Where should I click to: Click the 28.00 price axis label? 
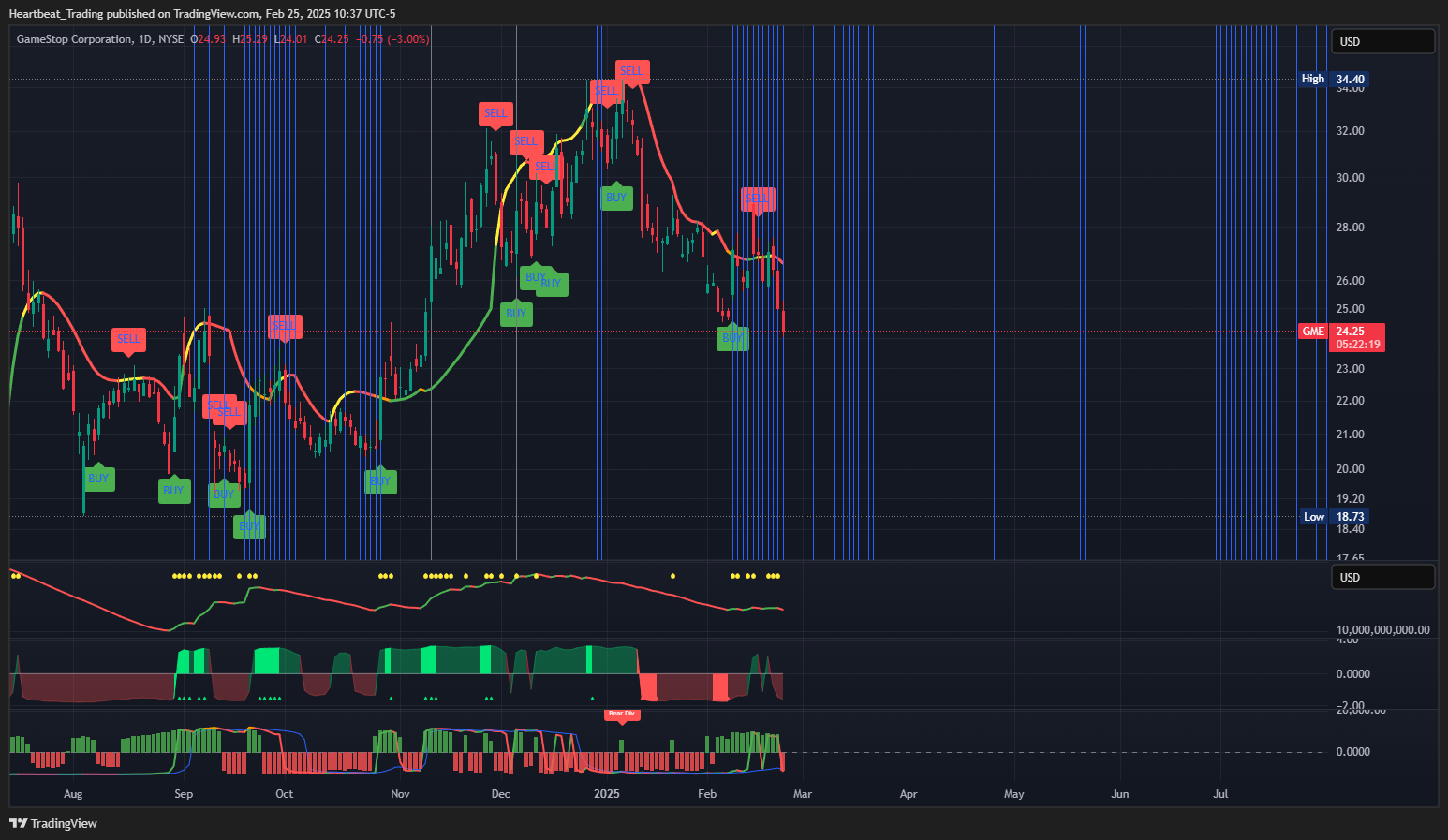pyautogui.click(x=1351, y=228)
